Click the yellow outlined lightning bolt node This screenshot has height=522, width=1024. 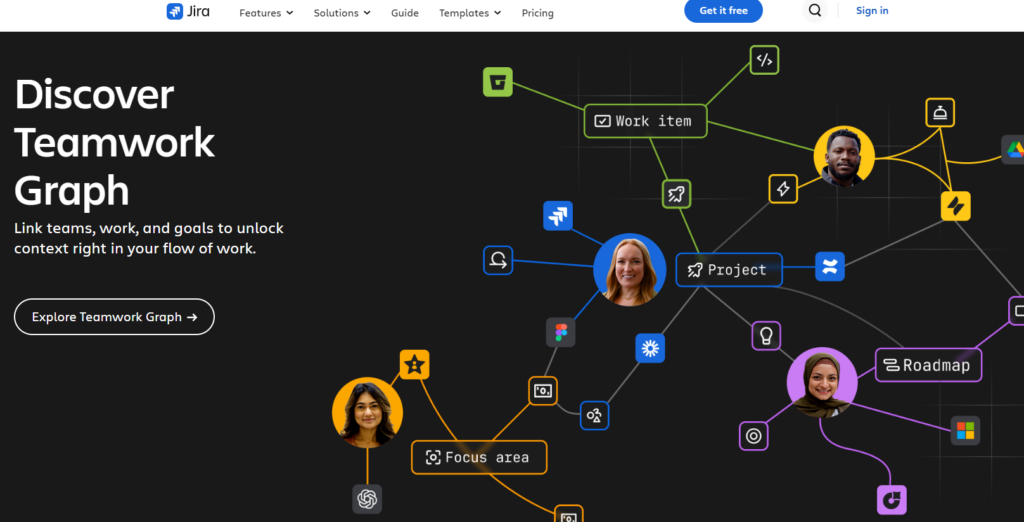[x=783, y=189]
